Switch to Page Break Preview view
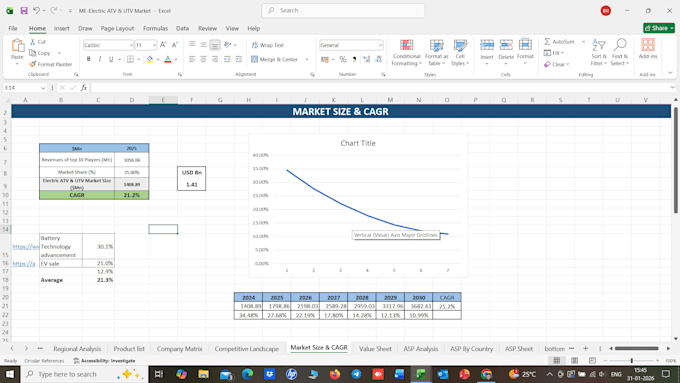 point(592,360)
